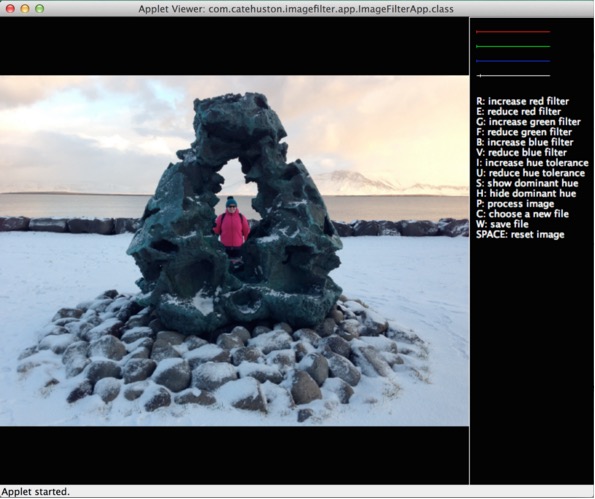Click the blue filter slider line
Screen dimensions: 595x499
[x=513, y=61]
